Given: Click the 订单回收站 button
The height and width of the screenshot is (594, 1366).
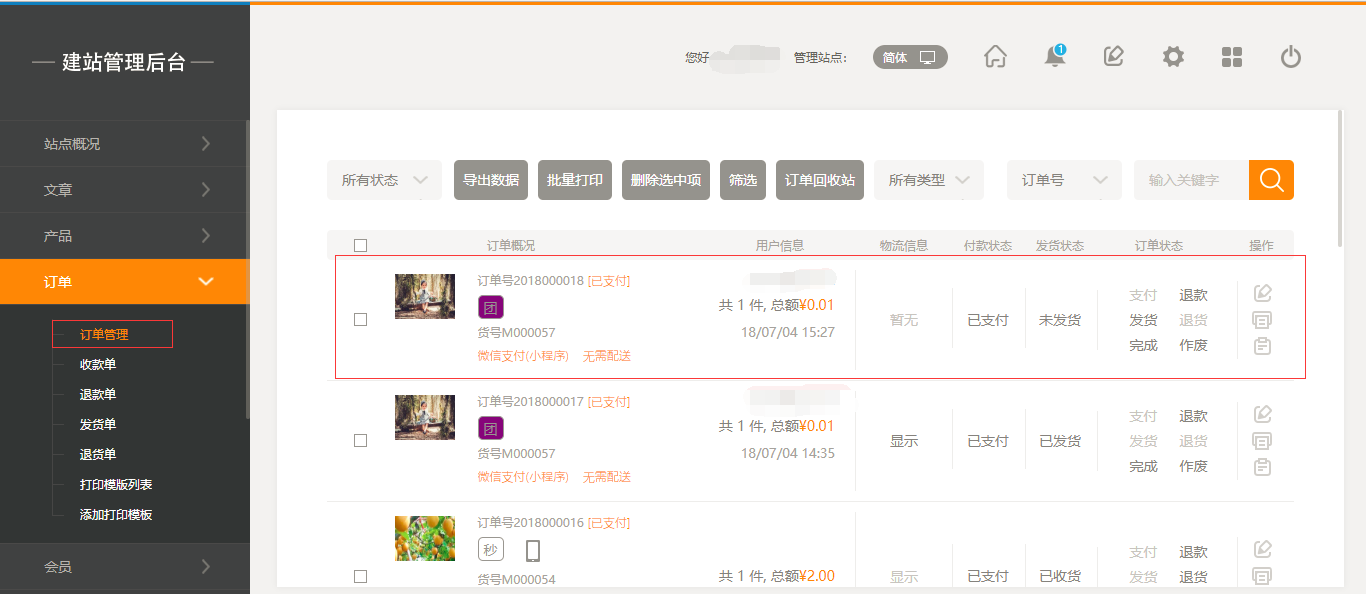Looking at the screenshot, I should point(819,180).
